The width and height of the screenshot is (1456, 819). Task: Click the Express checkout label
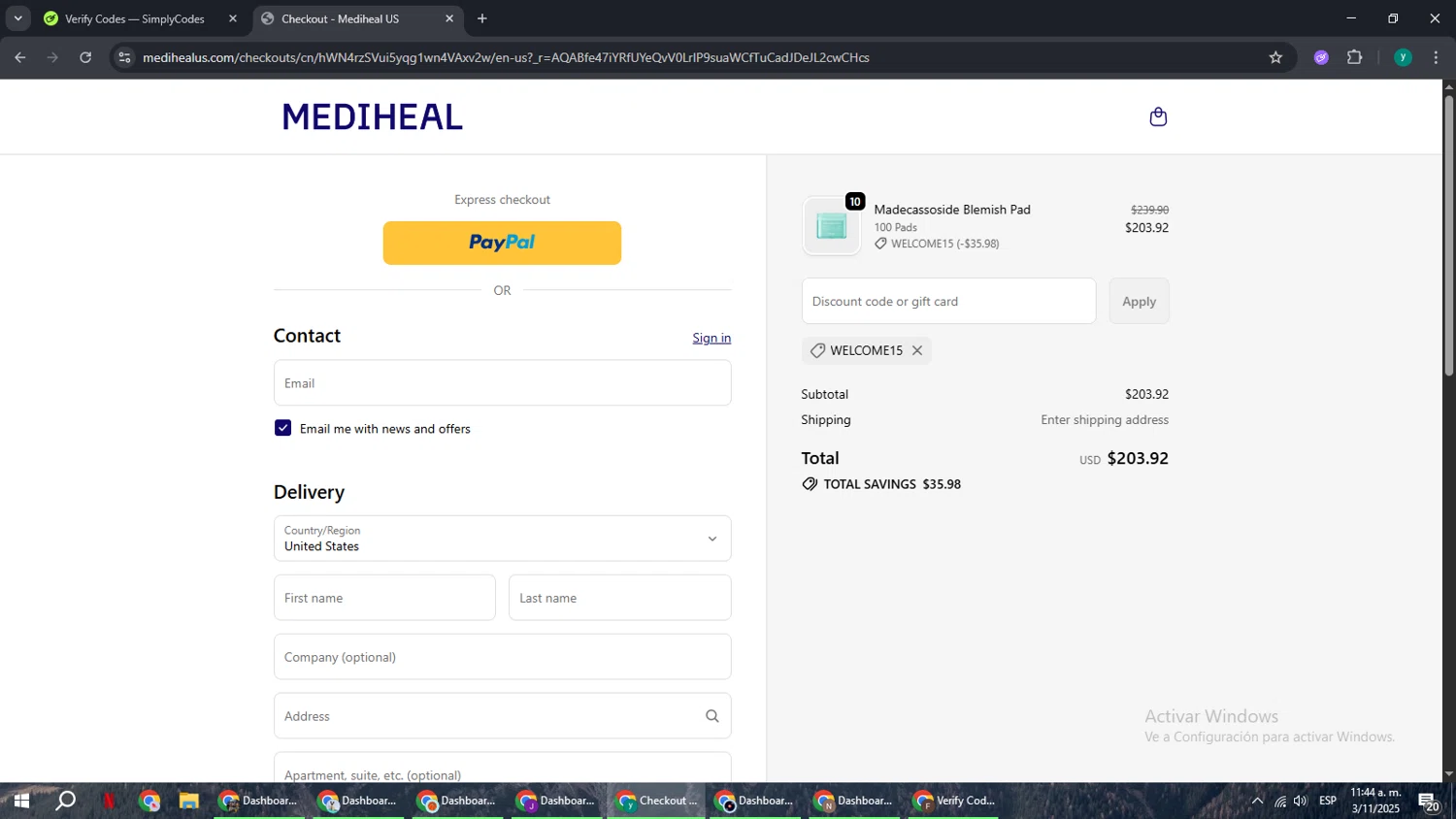point(502,200)
